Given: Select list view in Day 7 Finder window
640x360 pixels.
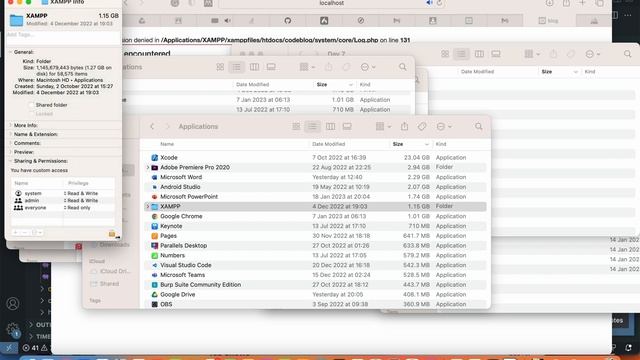Looking at the screenshot, I should click(x=461, y=54).
